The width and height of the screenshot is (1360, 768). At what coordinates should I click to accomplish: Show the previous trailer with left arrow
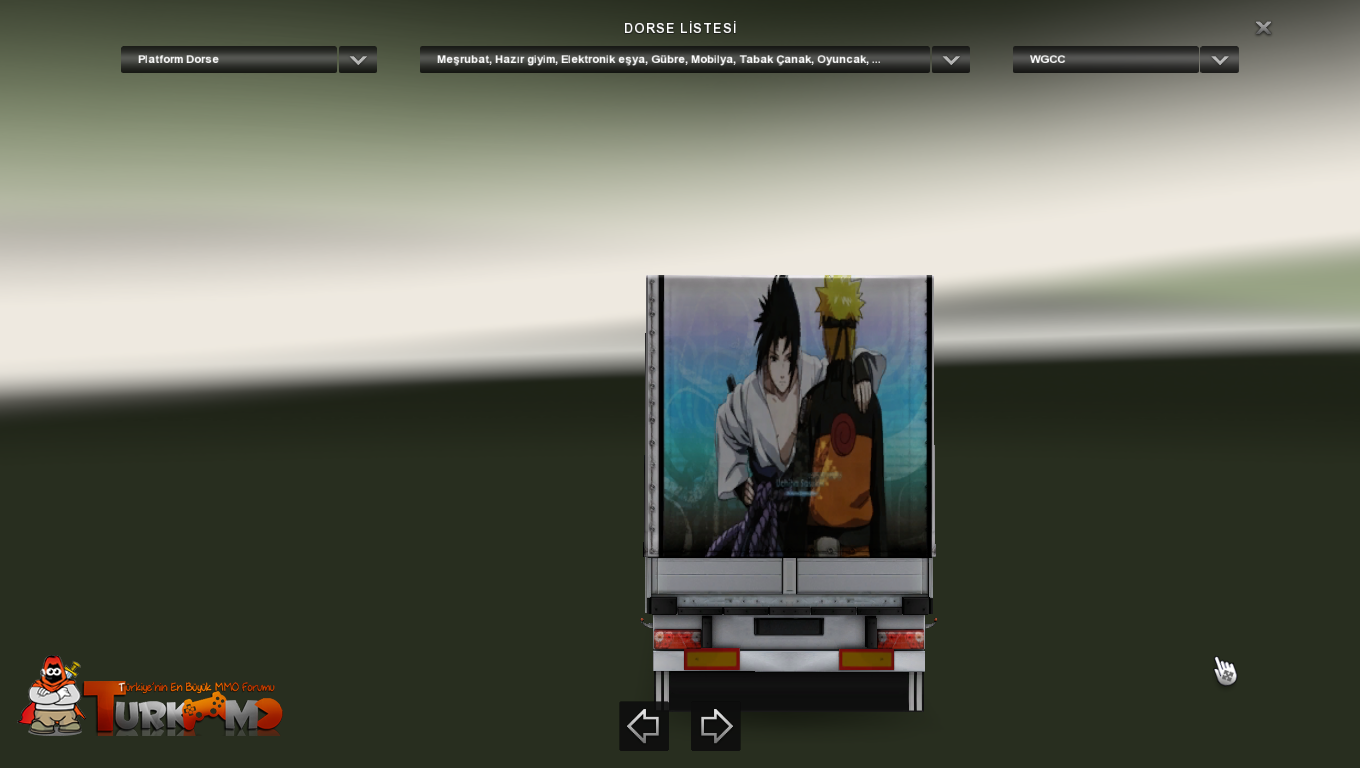coord(644,726)
